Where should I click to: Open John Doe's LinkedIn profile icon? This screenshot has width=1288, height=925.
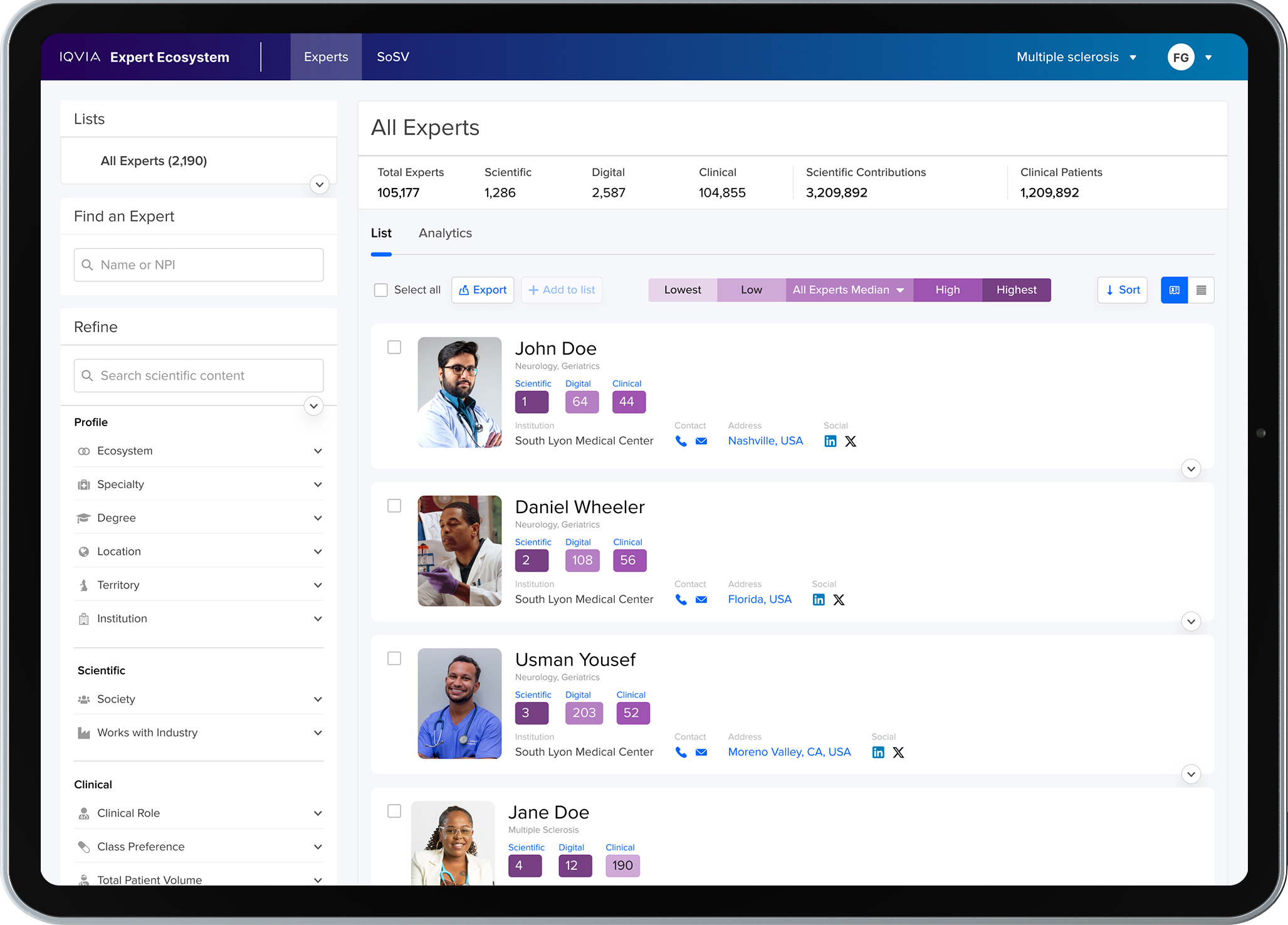(830, 441)
